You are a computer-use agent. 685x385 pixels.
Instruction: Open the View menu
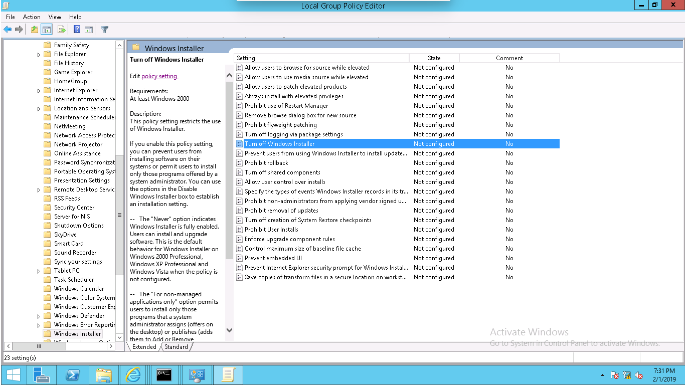[55, 17]
